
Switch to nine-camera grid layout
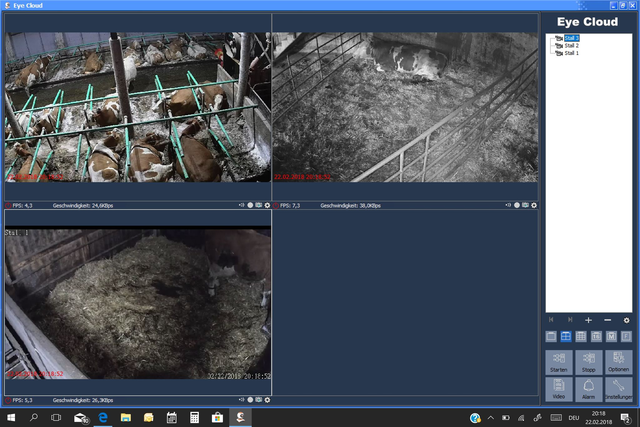[581, 337]
